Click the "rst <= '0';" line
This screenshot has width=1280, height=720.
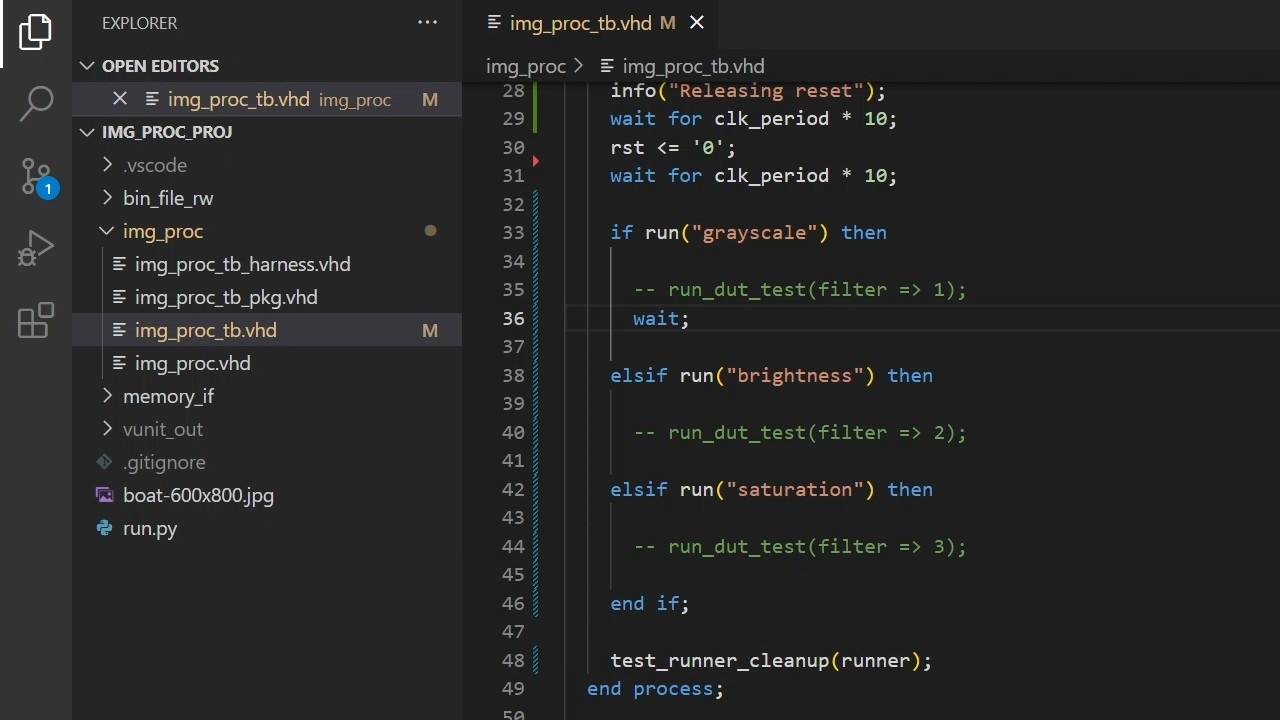click(673, 147)
